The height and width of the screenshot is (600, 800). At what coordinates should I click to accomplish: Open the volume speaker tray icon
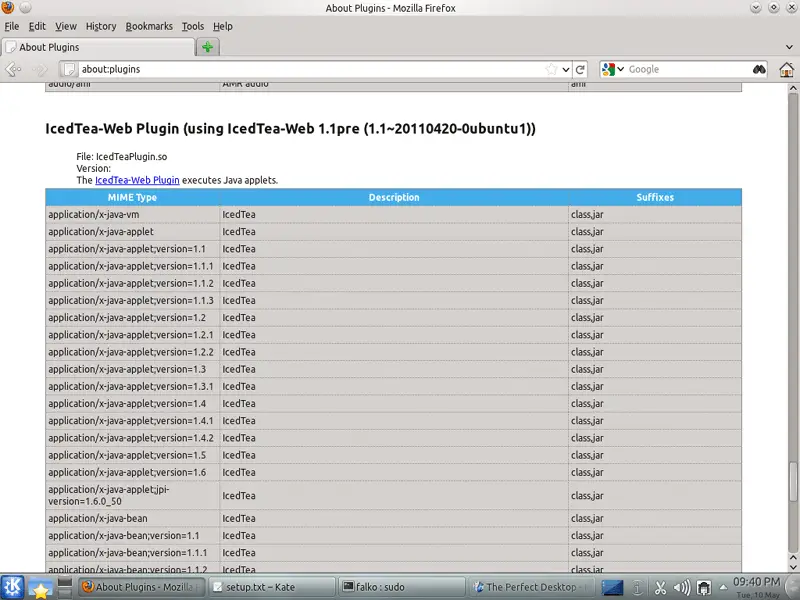coord(682,588)
